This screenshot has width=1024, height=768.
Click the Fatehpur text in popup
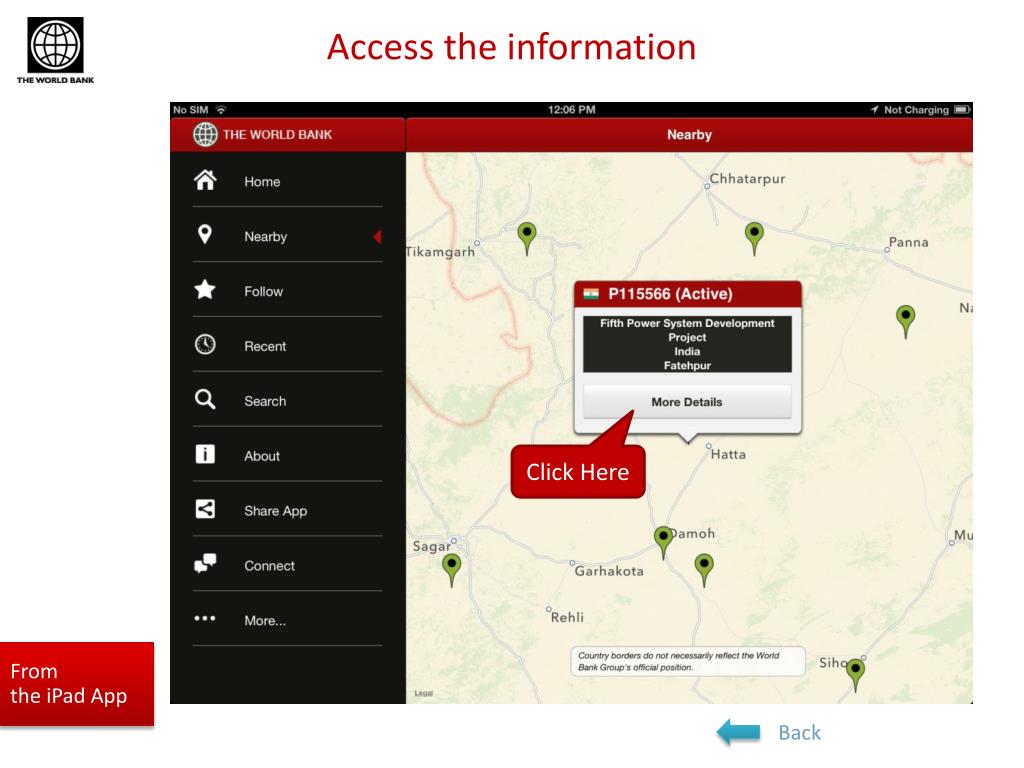pos(687,366)
